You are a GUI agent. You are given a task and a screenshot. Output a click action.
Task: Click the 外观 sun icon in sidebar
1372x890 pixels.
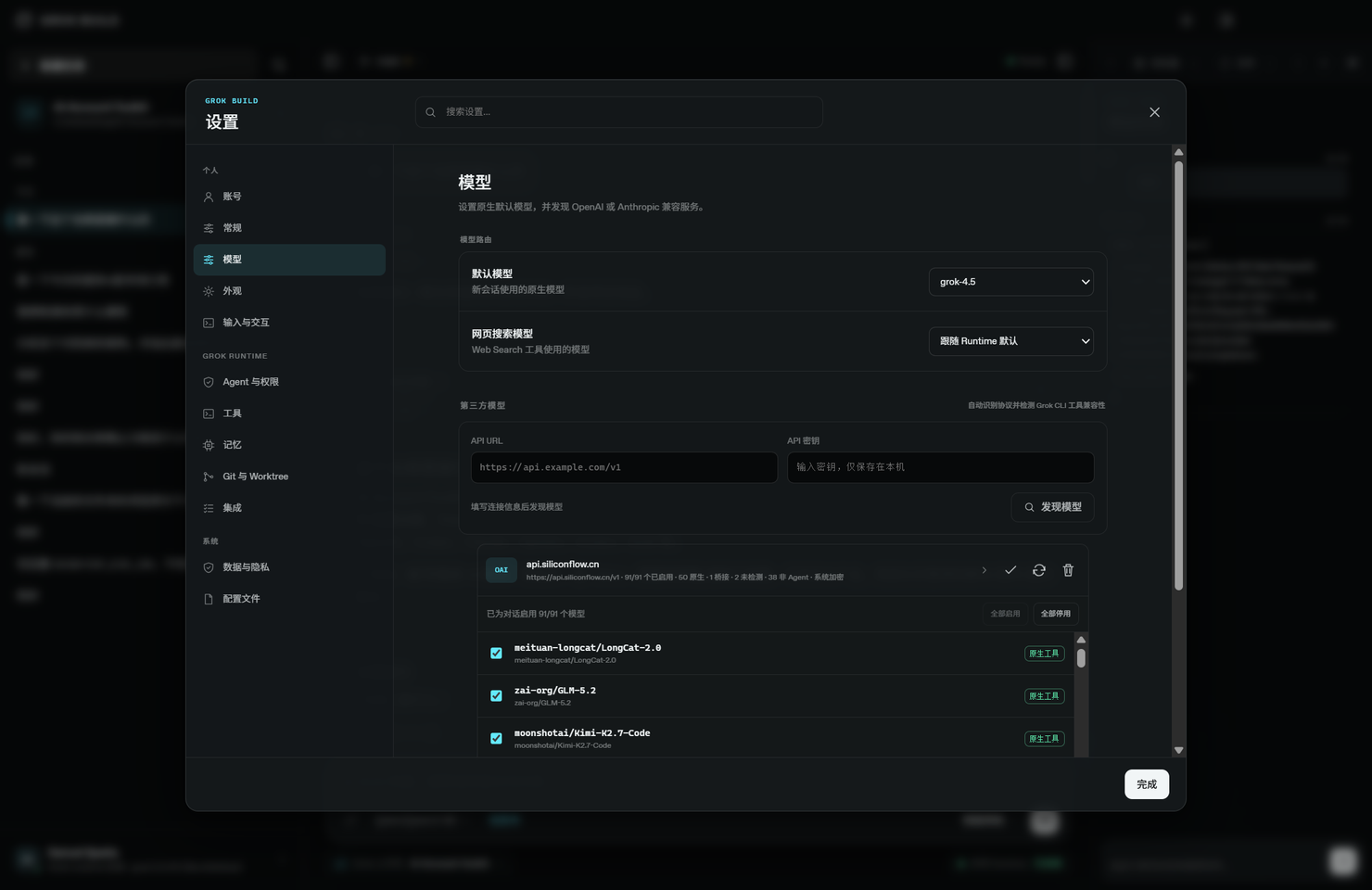click(x=209, y=291)
